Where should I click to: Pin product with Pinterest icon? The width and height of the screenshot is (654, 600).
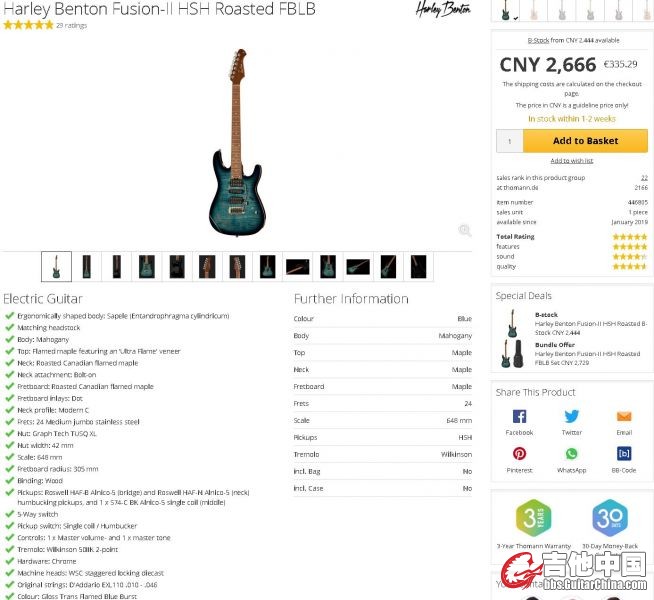point(519,453)
